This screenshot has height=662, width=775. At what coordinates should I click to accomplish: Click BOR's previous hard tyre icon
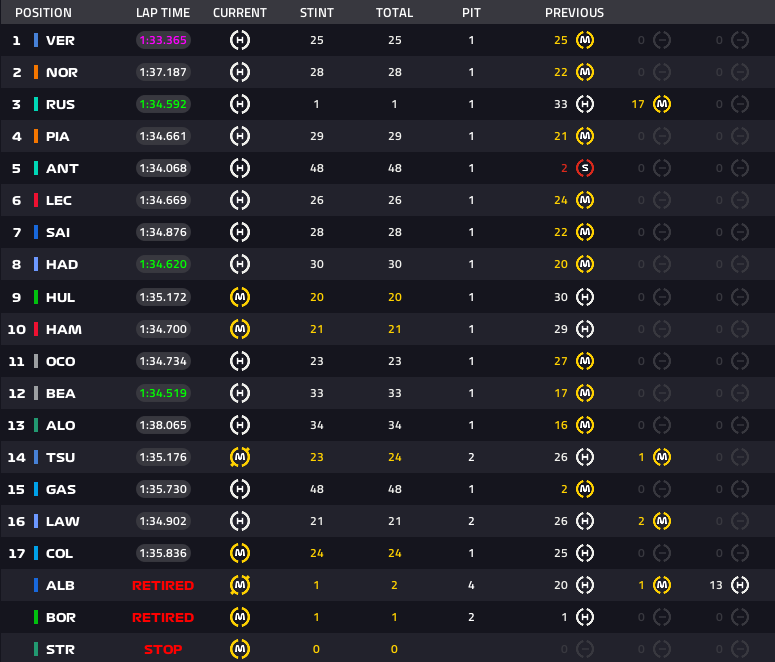pos(585,617)
